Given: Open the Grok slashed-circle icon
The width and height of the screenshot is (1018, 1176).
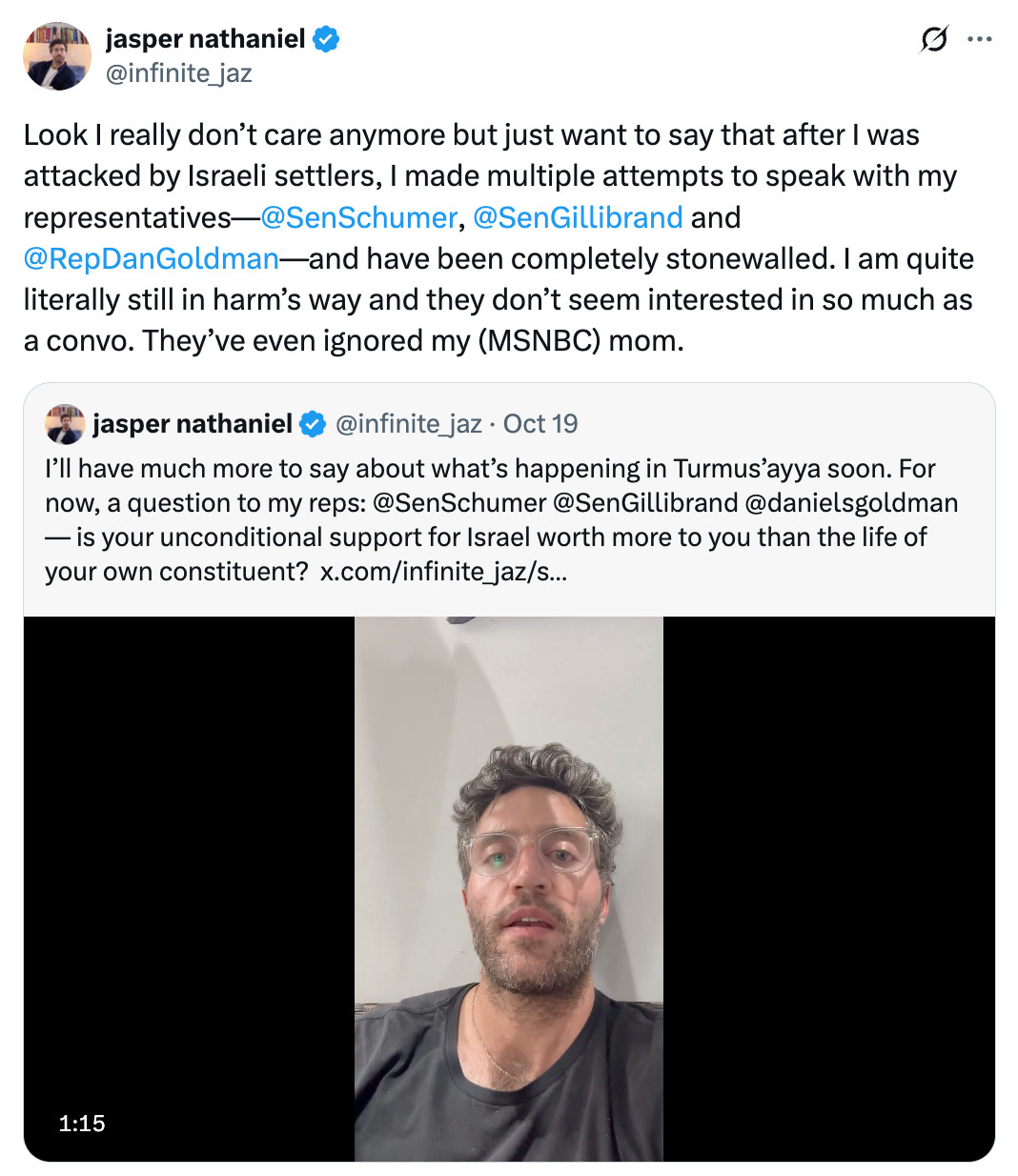Looking at the screenshot, I should 934,39.
